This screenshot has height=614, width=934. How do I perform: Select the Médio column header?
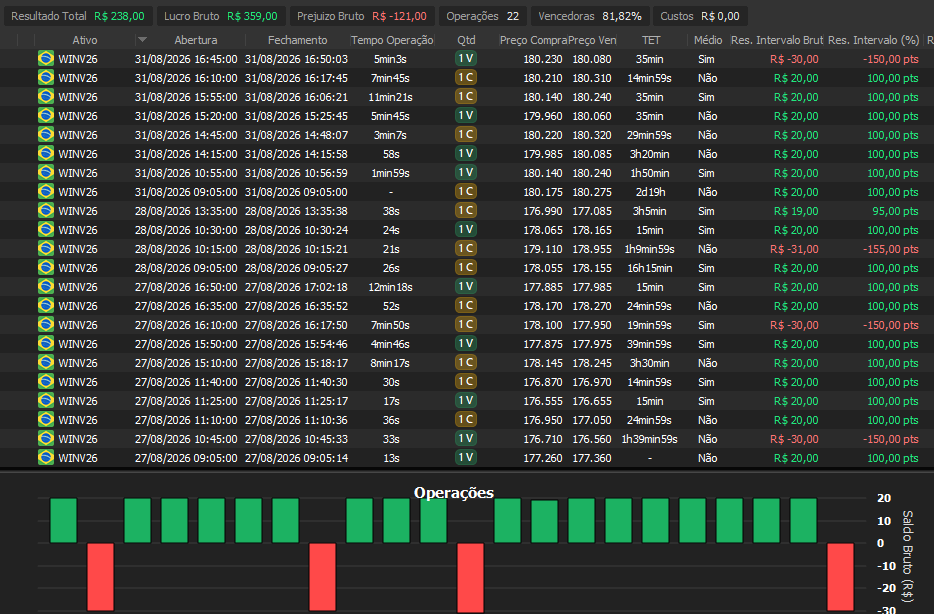click(x=708, y=40)
